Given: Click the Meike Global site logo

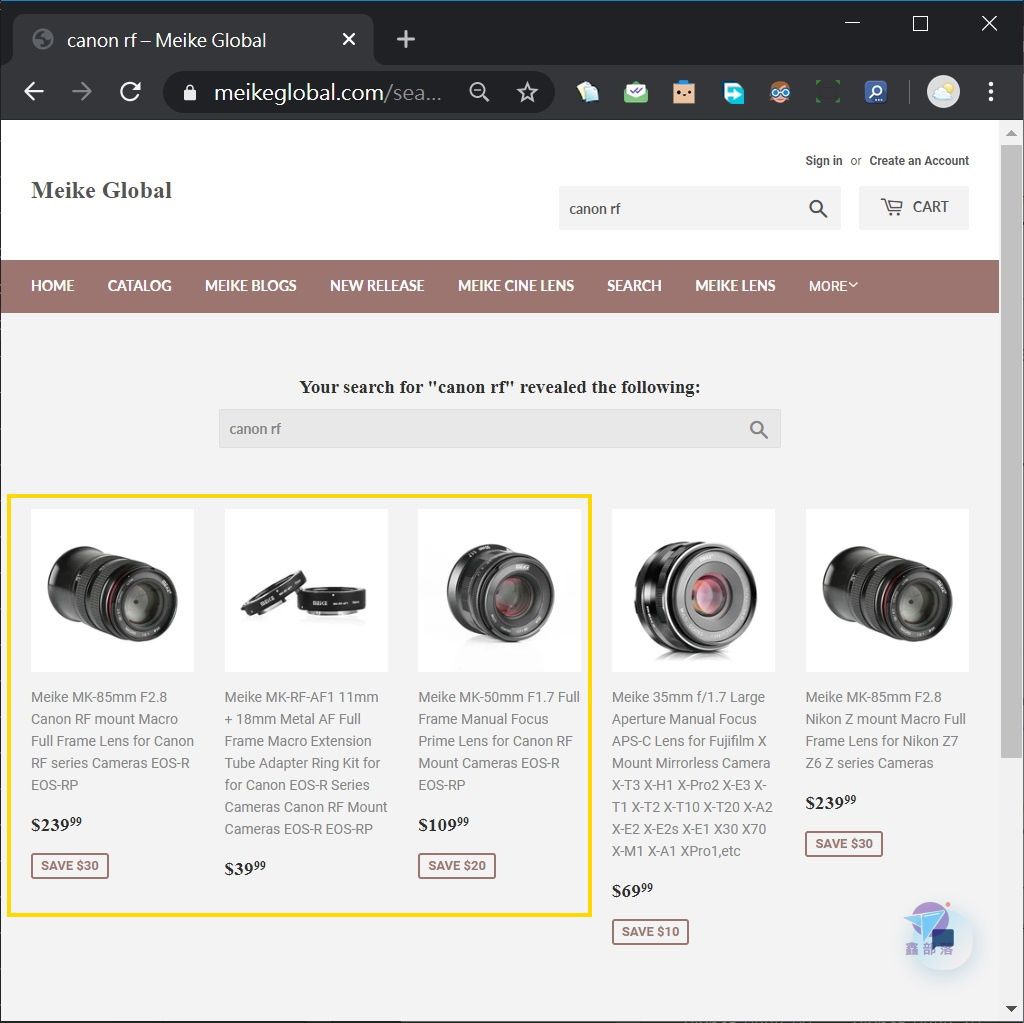Looking at the screenshot, I should (x=101, y=191).
